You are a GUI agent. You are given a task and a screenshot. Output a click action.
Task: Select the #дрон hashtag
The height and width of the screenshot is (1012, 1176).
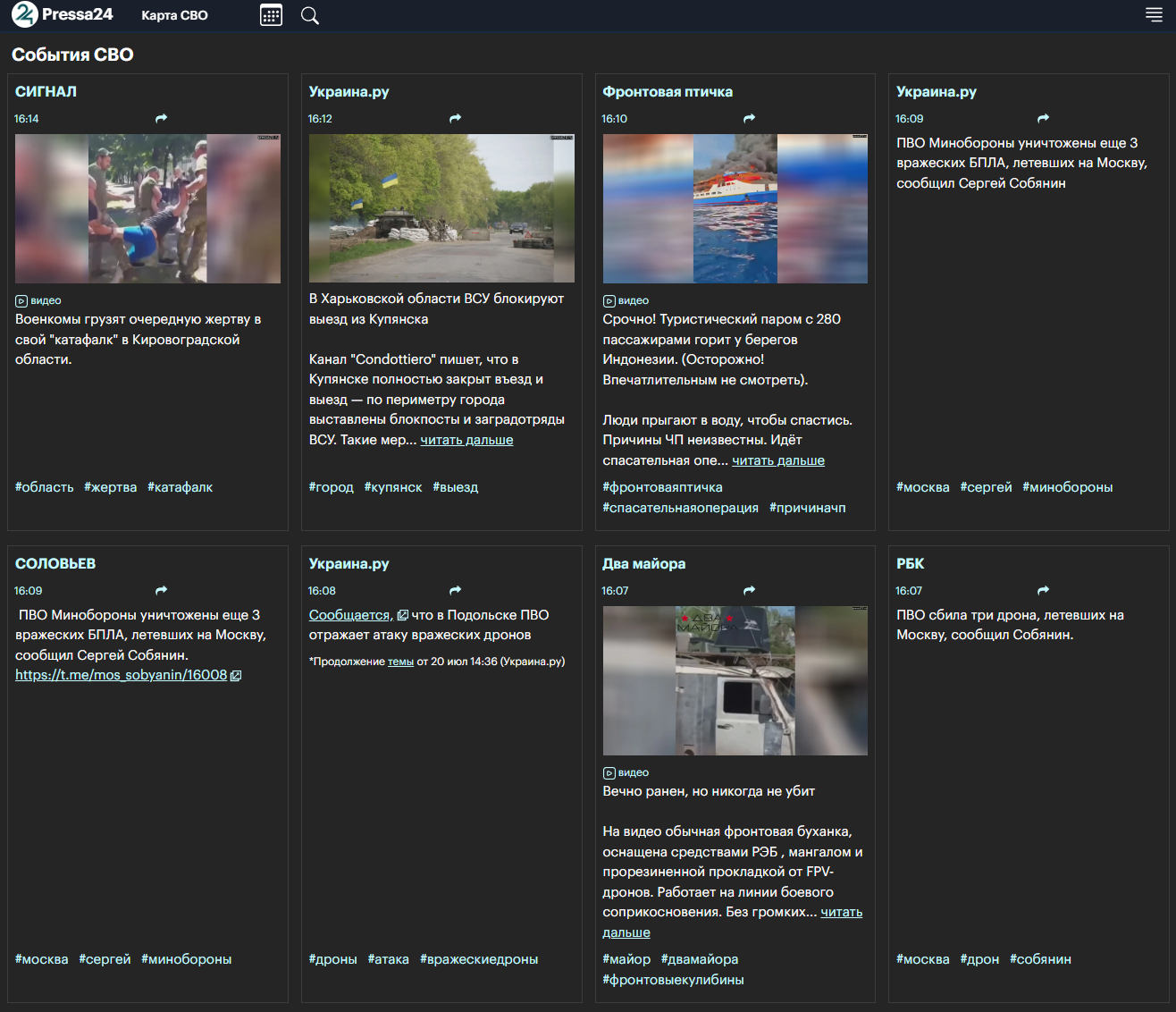pos(980,959)
